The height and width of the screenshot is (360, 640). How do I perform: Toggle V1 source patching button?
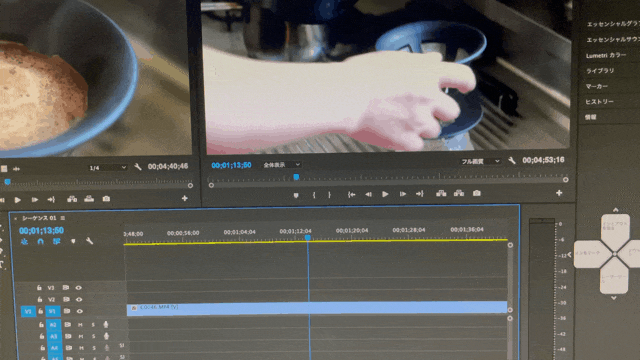tap(28, 312)
